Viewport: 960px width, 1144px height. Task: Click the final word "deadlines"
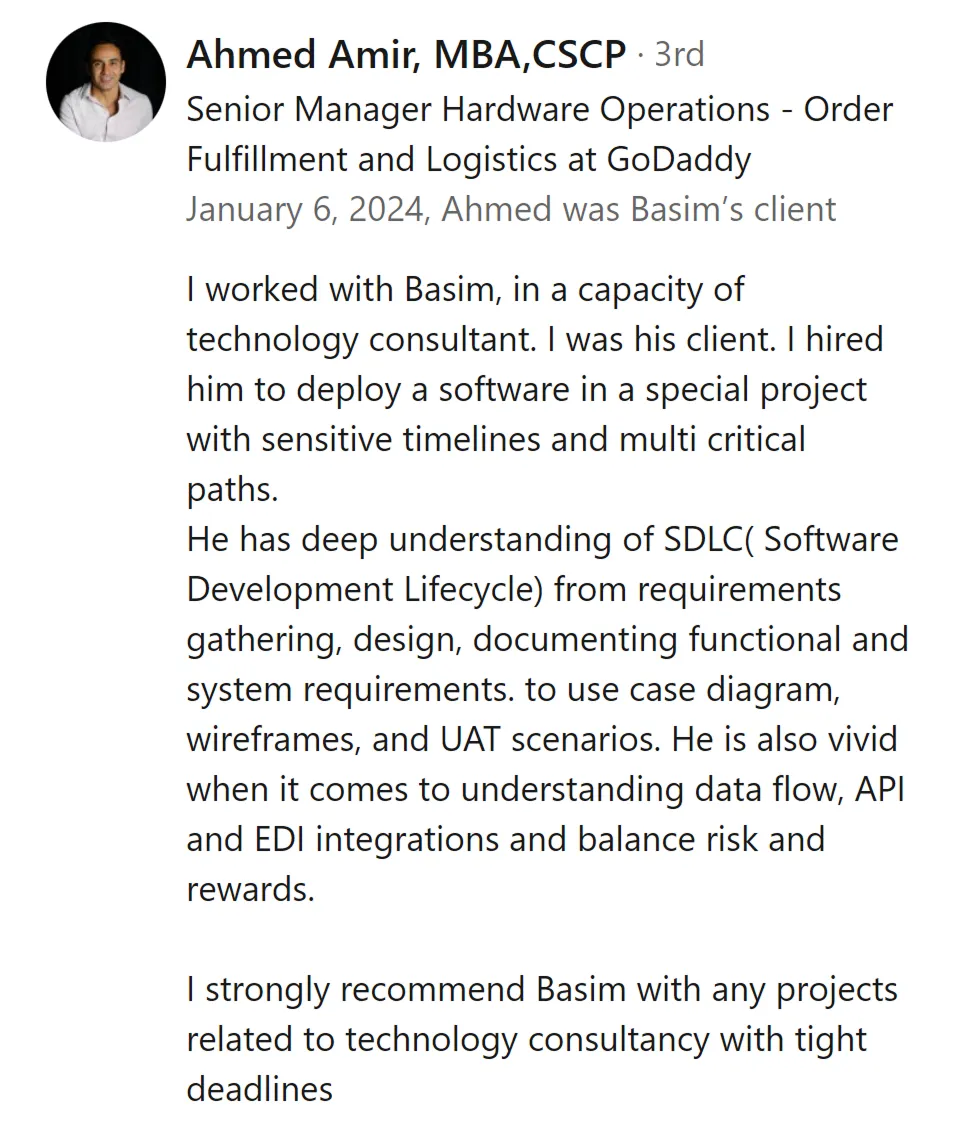click(x=260, y=1090)
